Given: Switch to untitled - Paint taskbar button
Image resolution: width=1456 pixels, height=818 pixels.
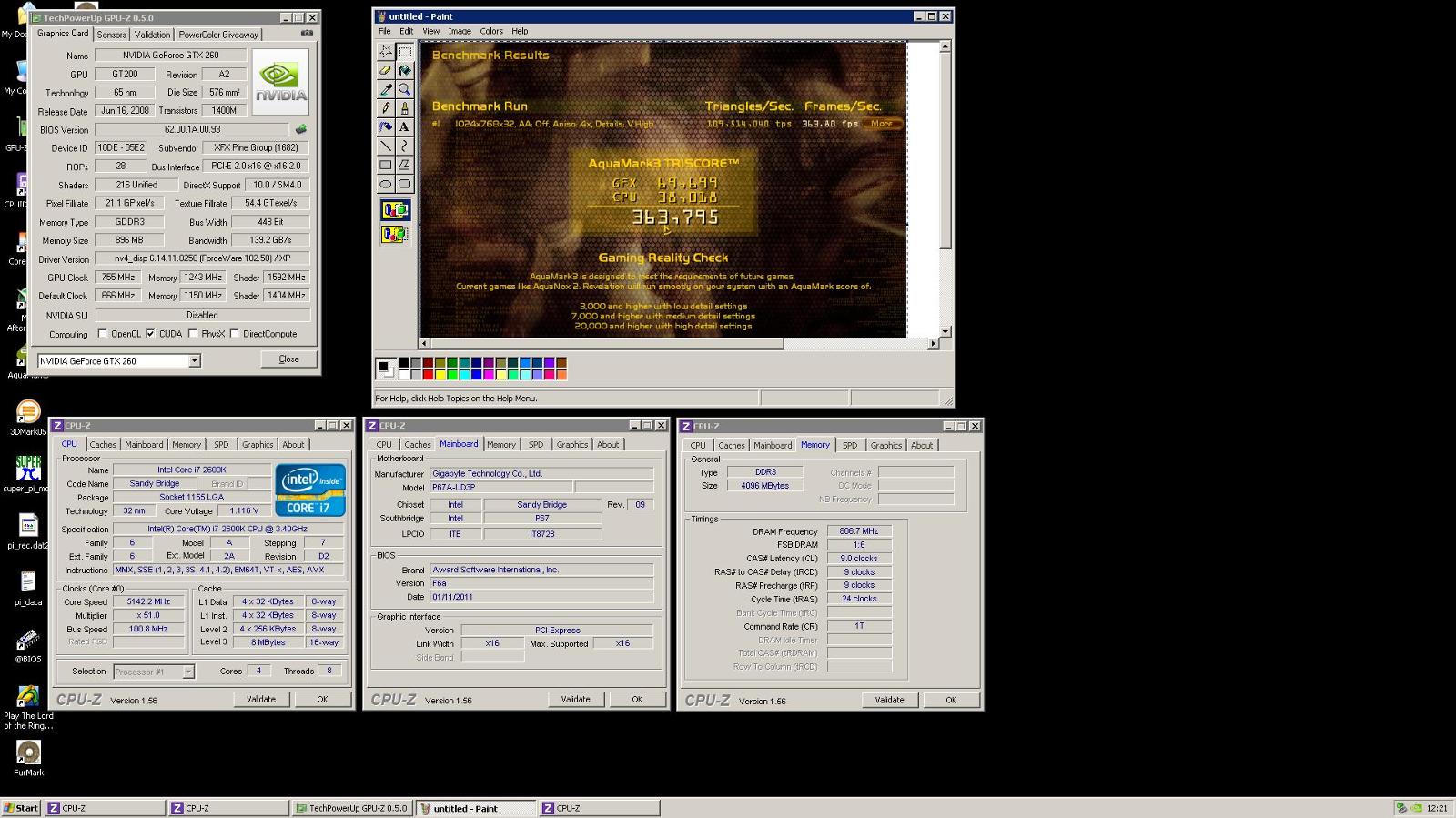Looking at the screenshot, I should click(476, 808).
